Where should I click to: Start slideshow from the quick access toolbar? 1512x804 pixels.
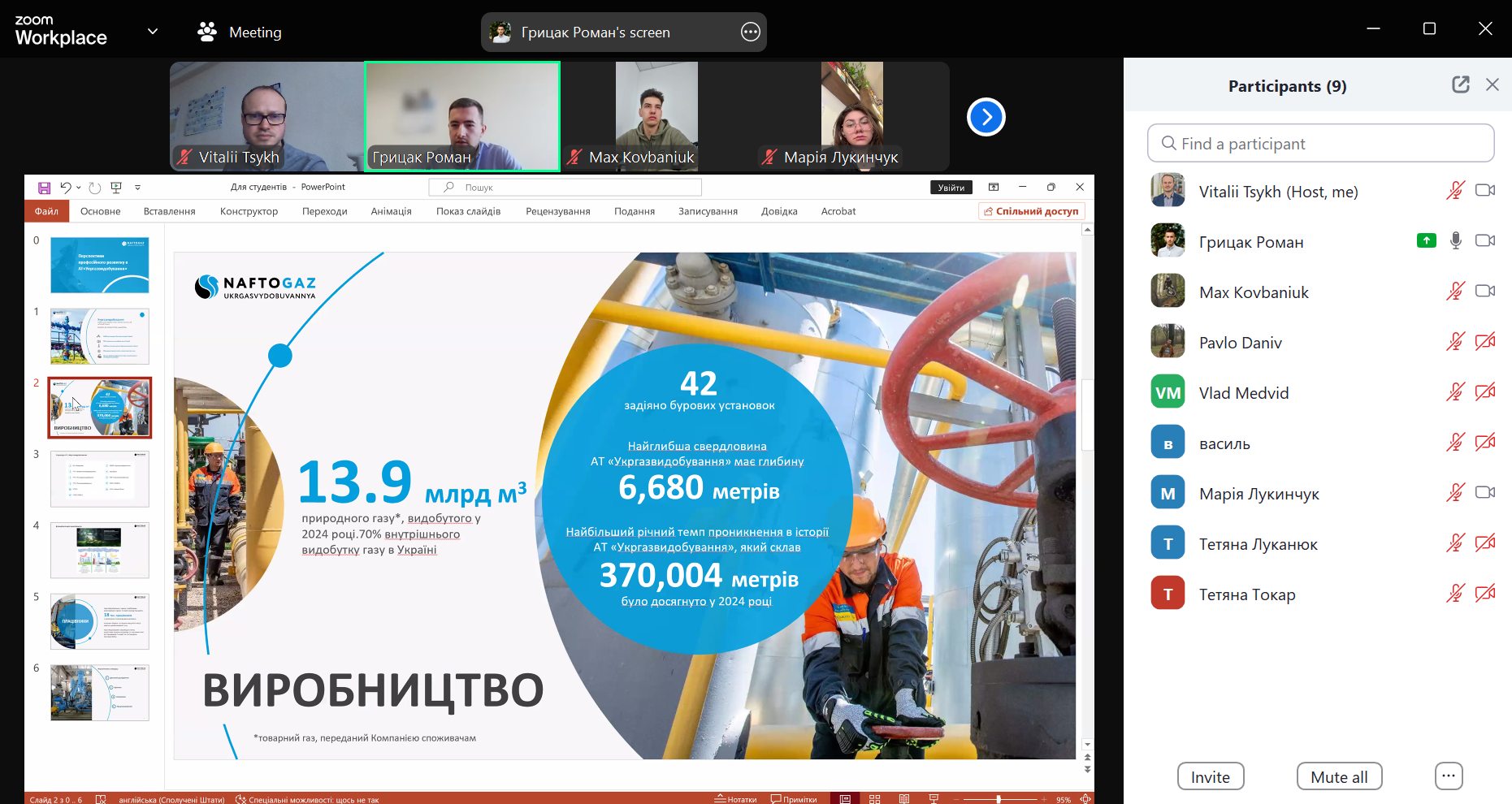coord(116,188)
